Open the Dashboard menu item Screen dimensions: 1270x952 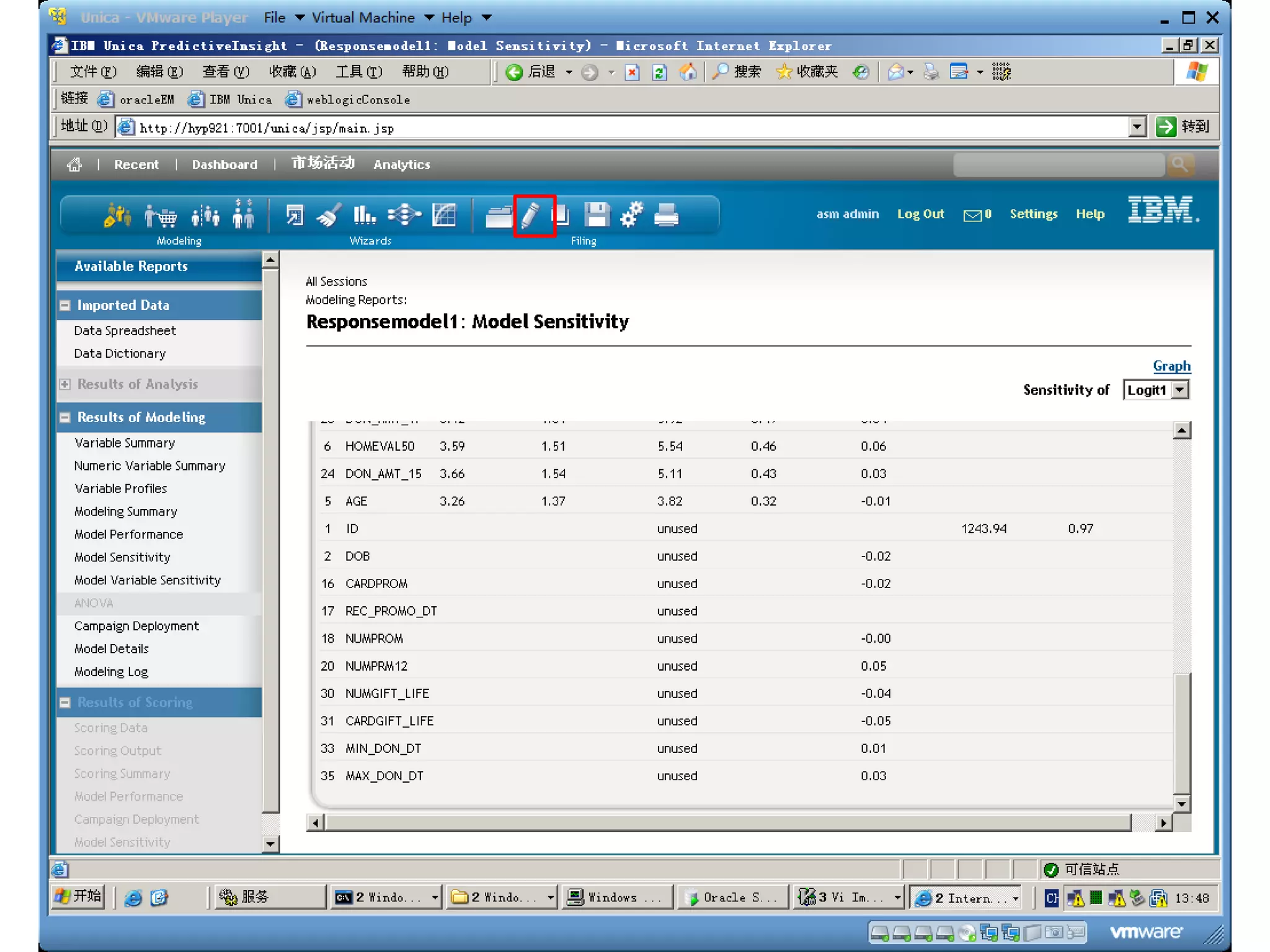pyautogui.click(x=224, y=165)
